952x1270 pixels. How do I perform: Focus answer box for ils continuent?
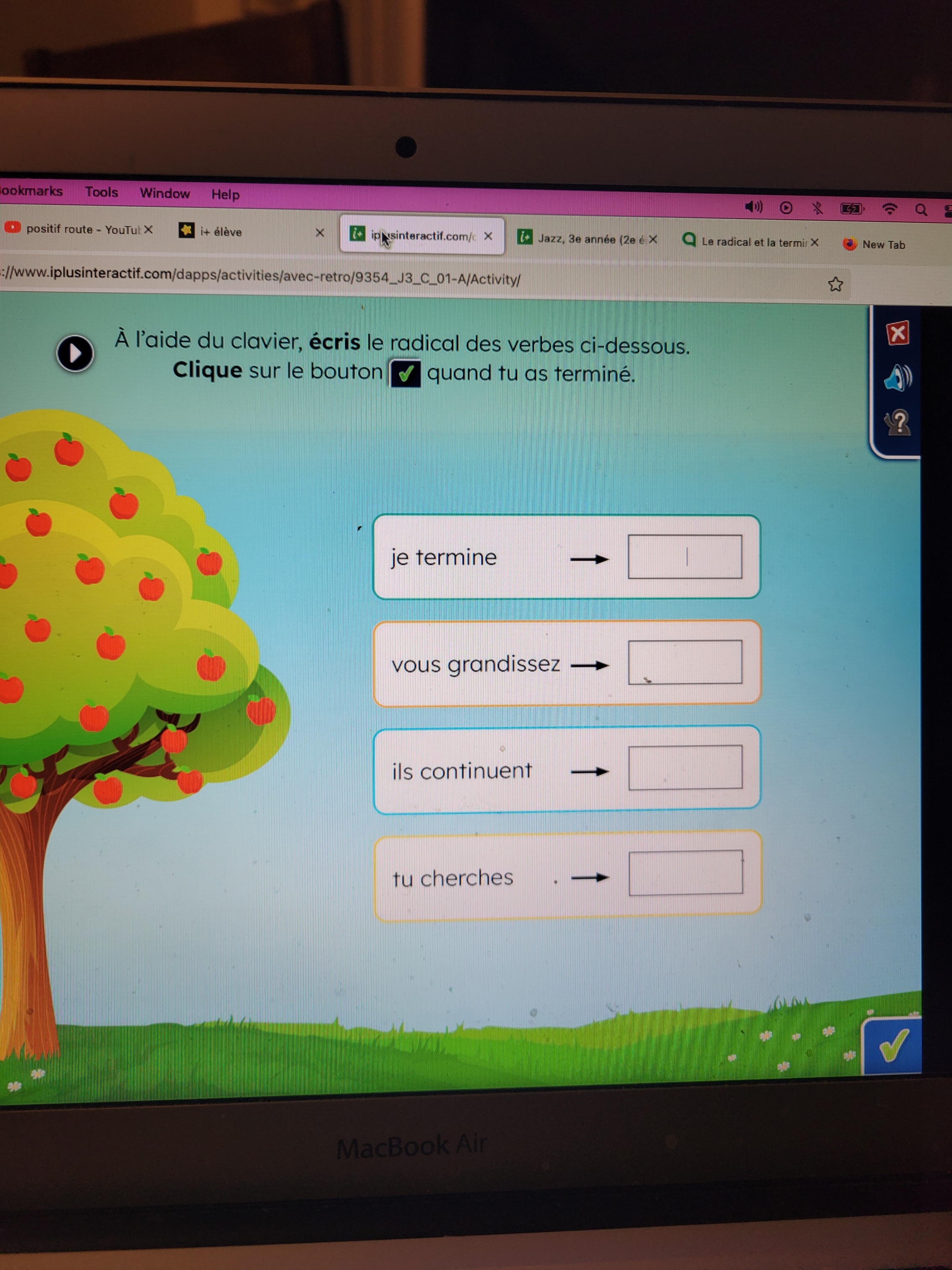click(685, 767)
